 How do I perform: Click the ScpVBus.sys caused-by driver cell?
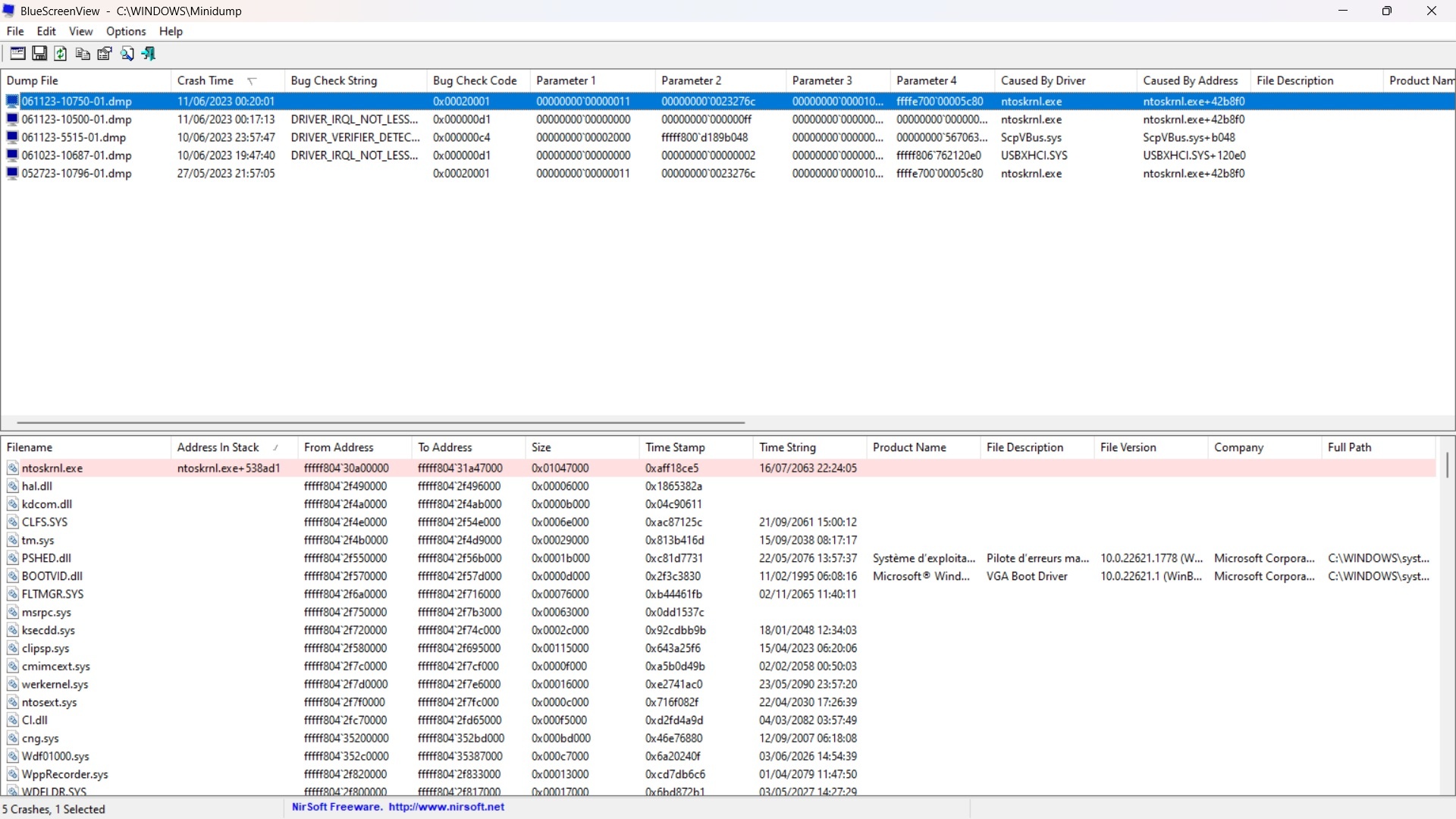[1031, 137]
